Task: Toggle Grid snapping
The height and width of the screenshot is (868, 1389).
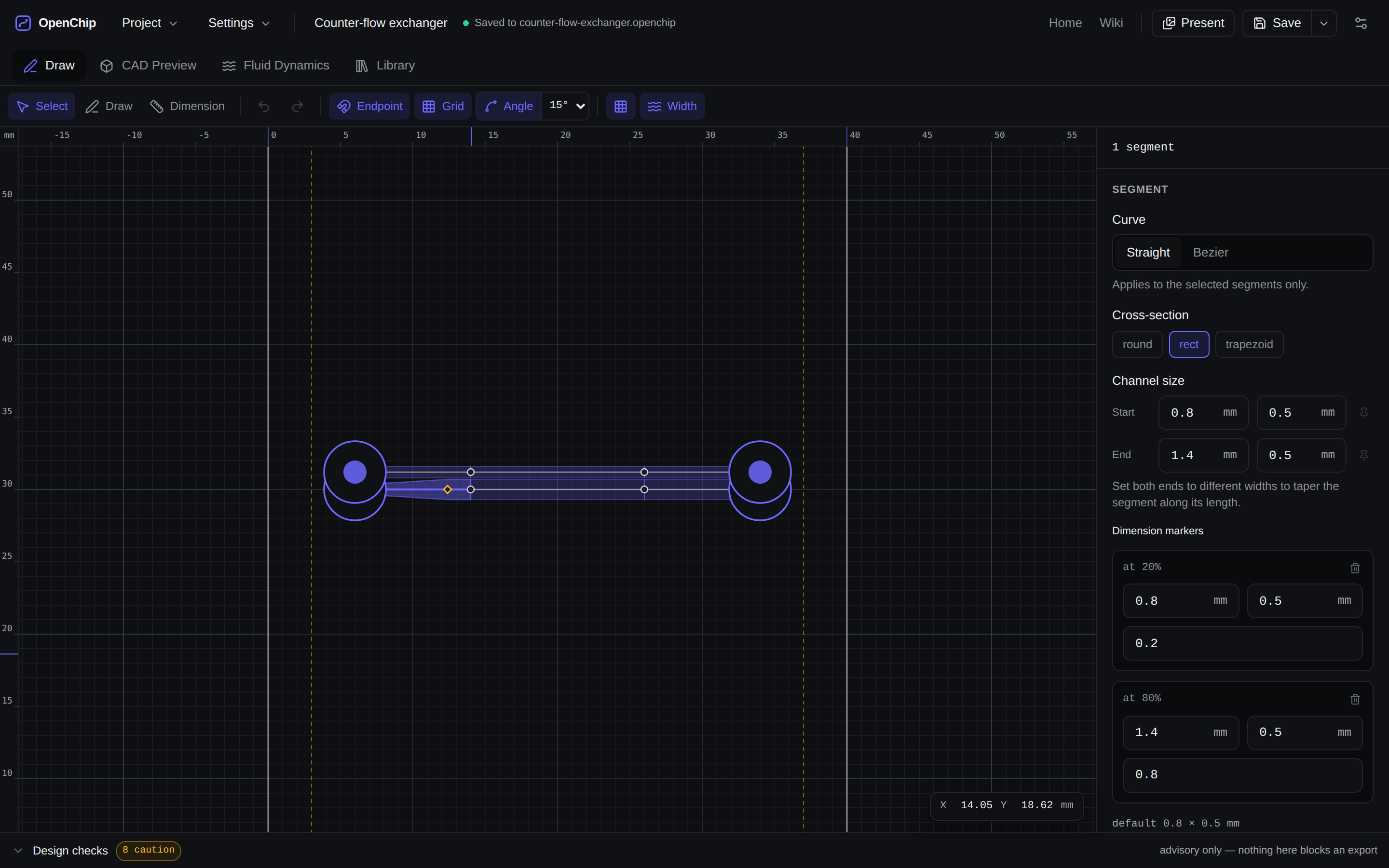Action: click(x=443, y=106)
